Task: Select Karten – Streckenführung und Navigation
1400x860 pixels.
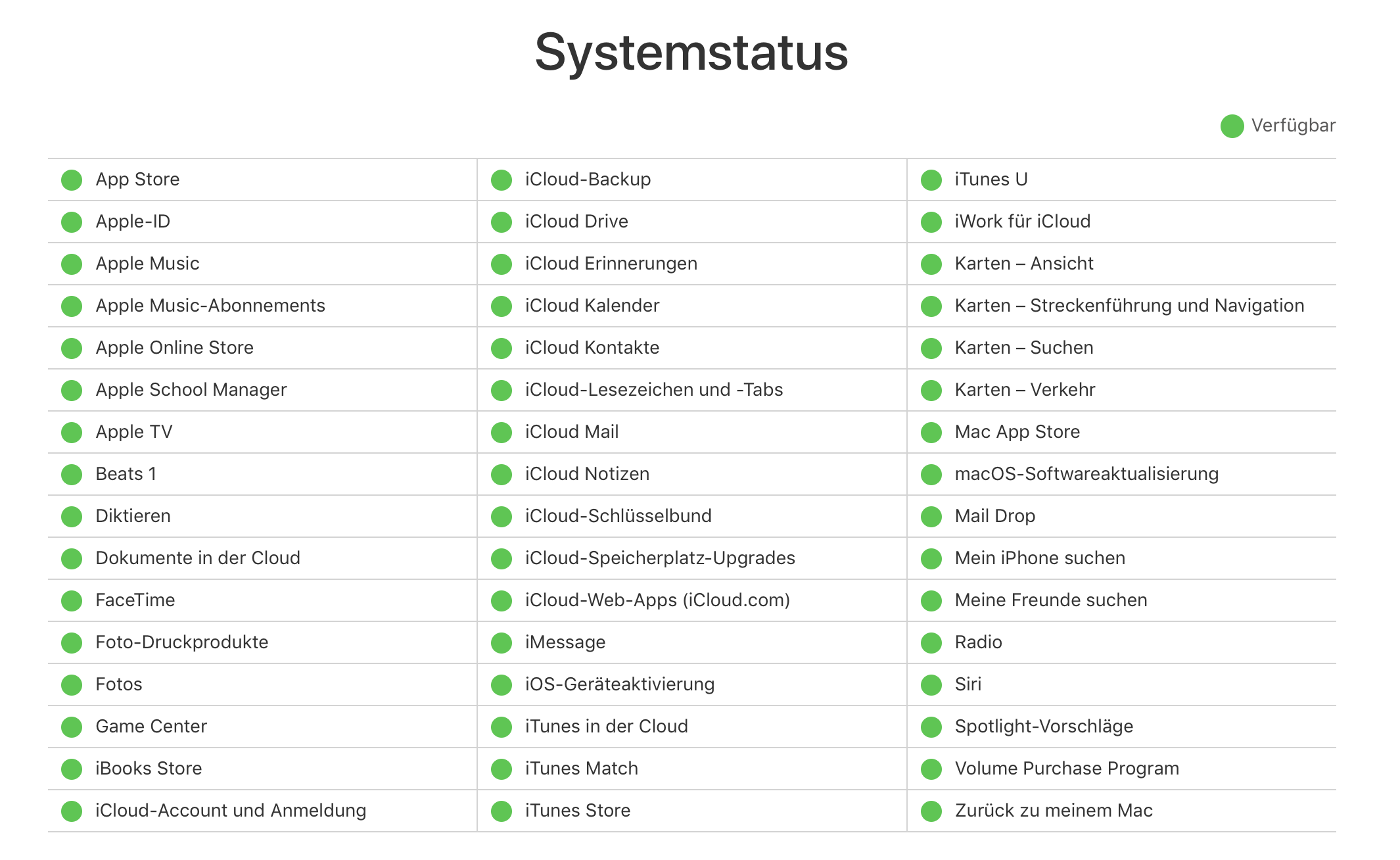Action: pyautogui.click(x=1129, y=306)
